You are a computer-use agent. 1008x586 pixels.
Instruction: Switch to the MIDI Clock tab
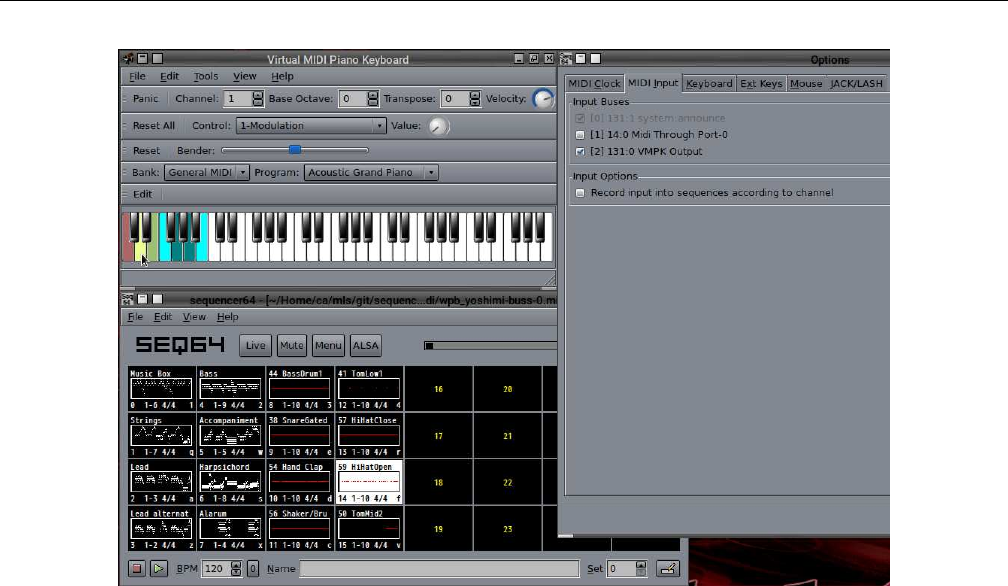coord(594,84)
